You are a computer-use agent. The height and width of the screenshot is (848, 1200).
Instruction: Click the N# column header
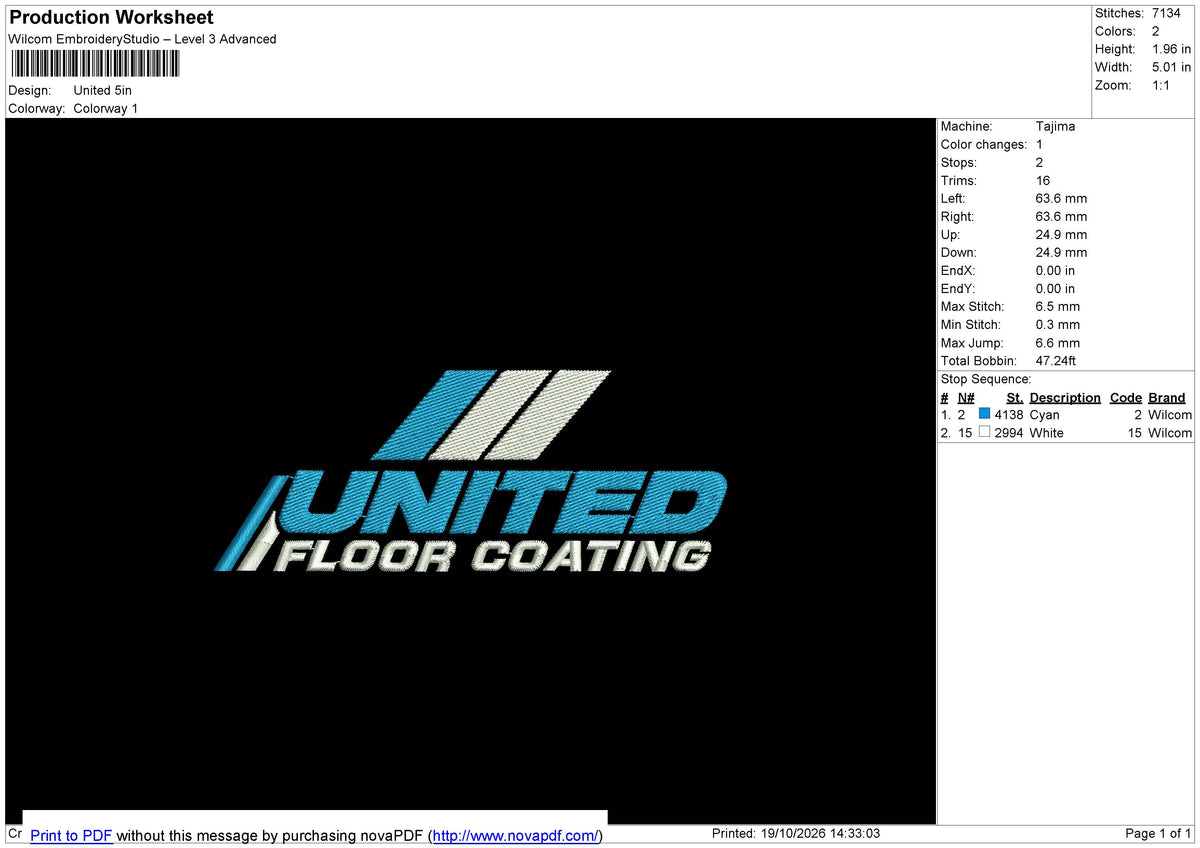(966, 397)
